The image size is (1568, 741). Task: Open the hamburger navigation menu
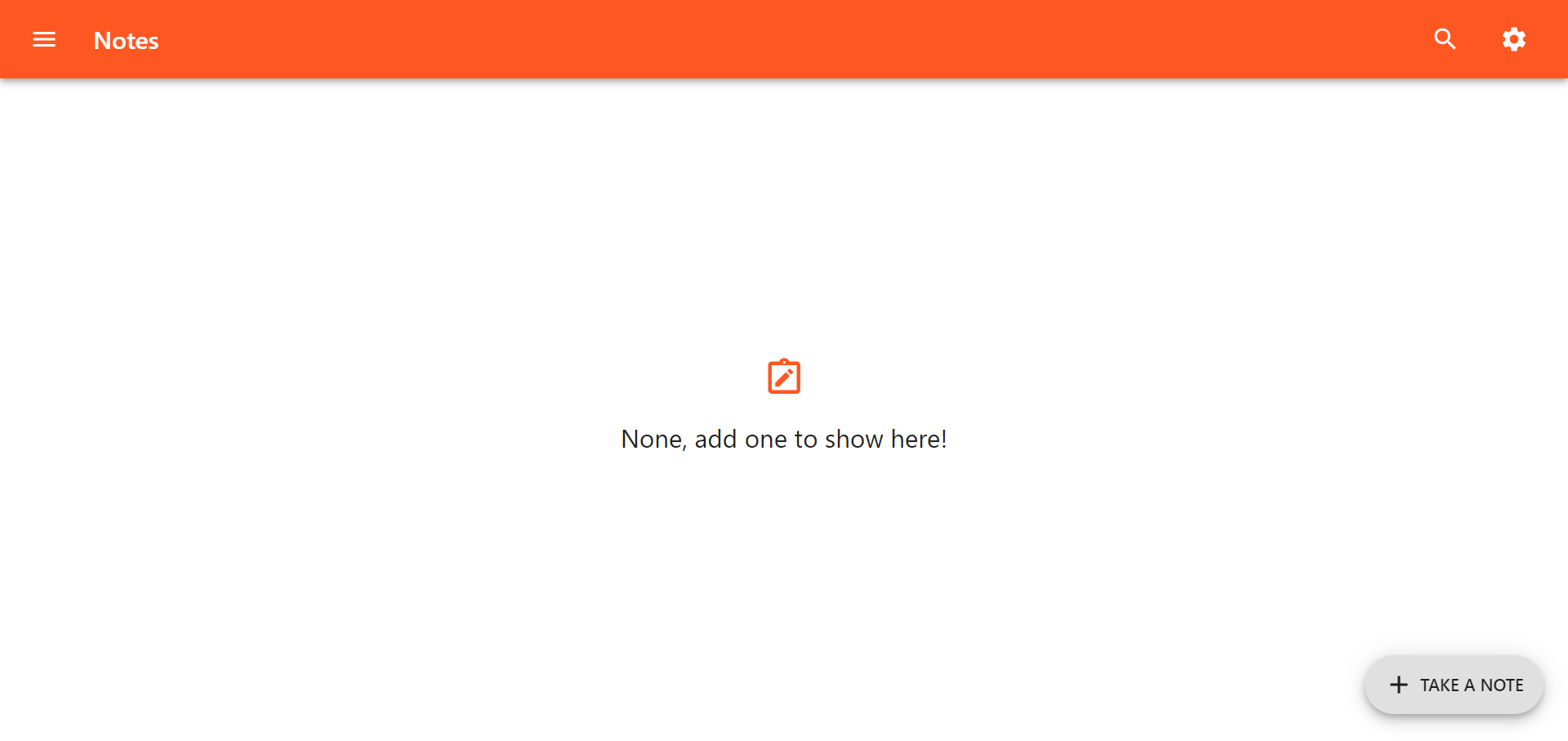(x=44, y=39)
